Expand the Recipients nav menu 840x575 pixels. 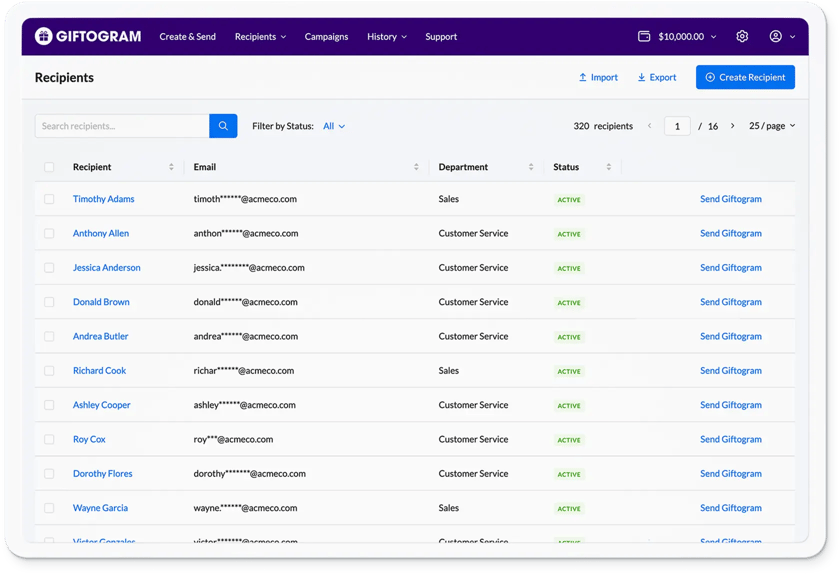point(260,37)
